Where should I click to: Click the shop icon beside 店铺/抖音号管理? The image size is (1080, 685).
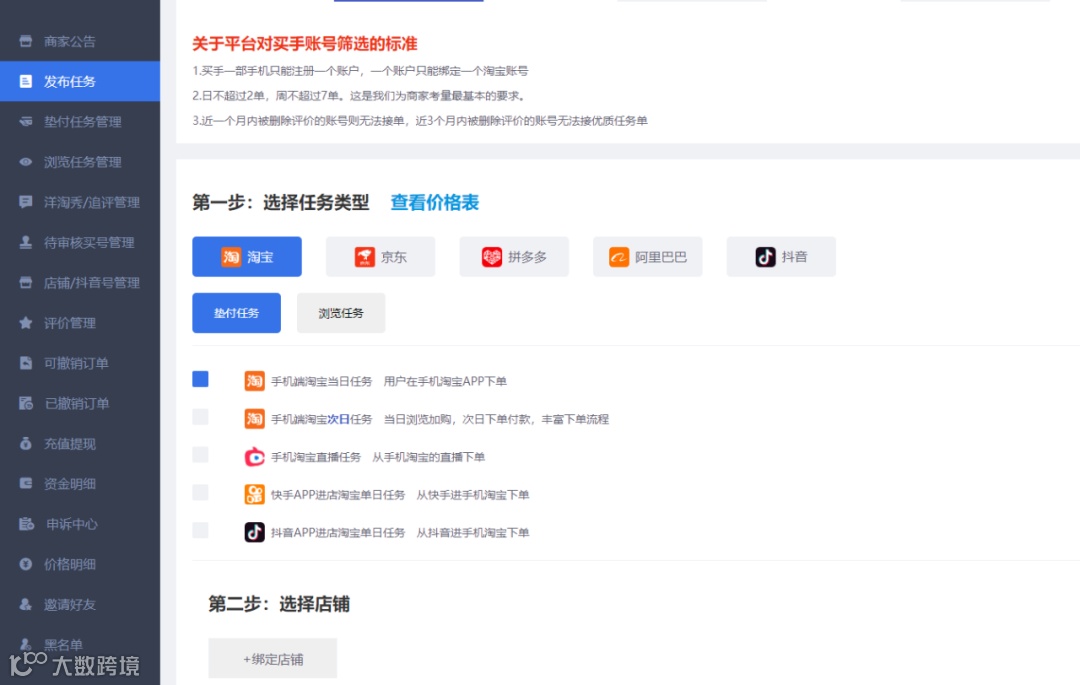[x=25, y=283]
